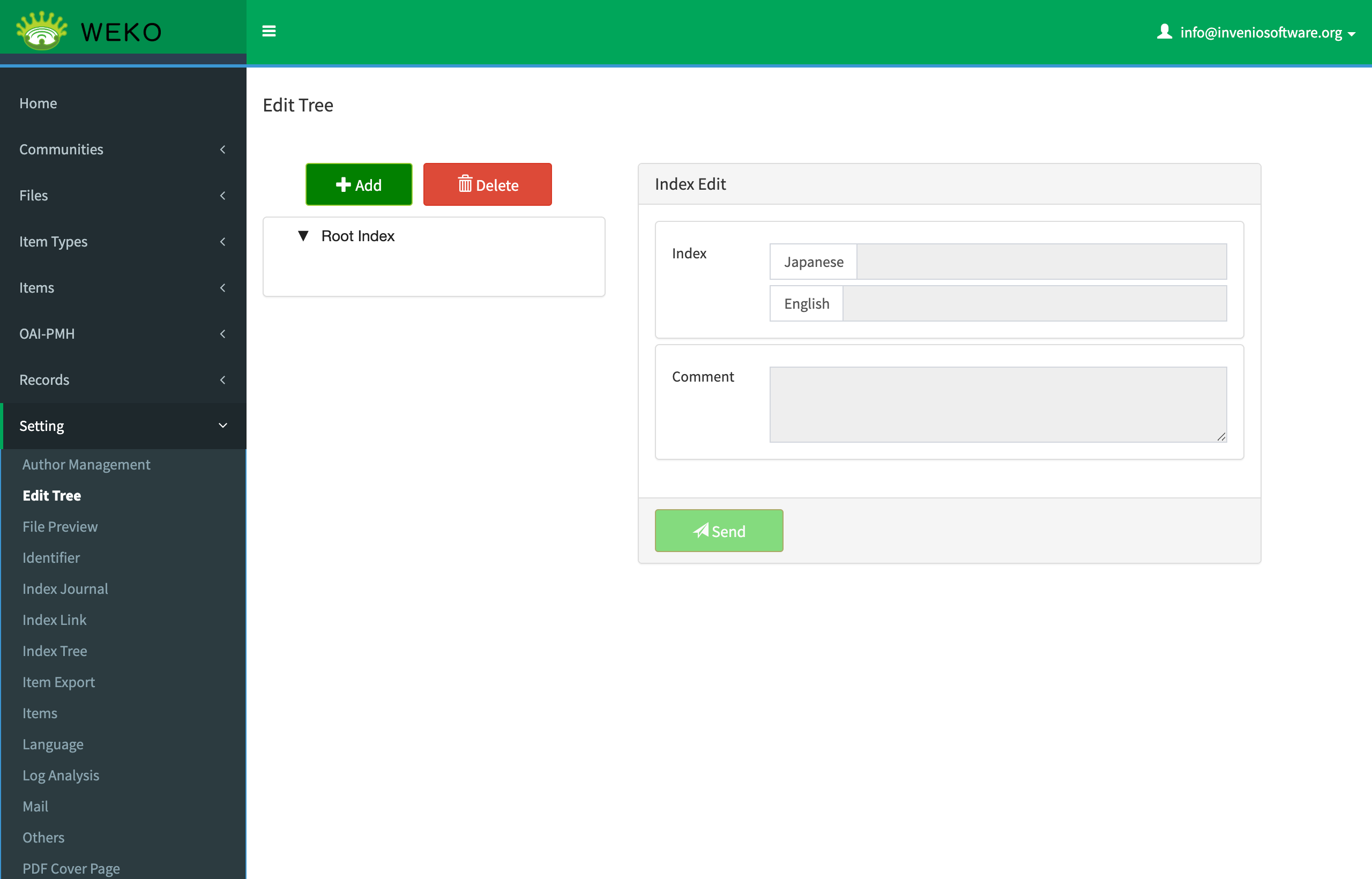Go to Author Management submenu
The height and width of the screenshot is (879, 1372).
pyautogui.click(x=86, y=465)
